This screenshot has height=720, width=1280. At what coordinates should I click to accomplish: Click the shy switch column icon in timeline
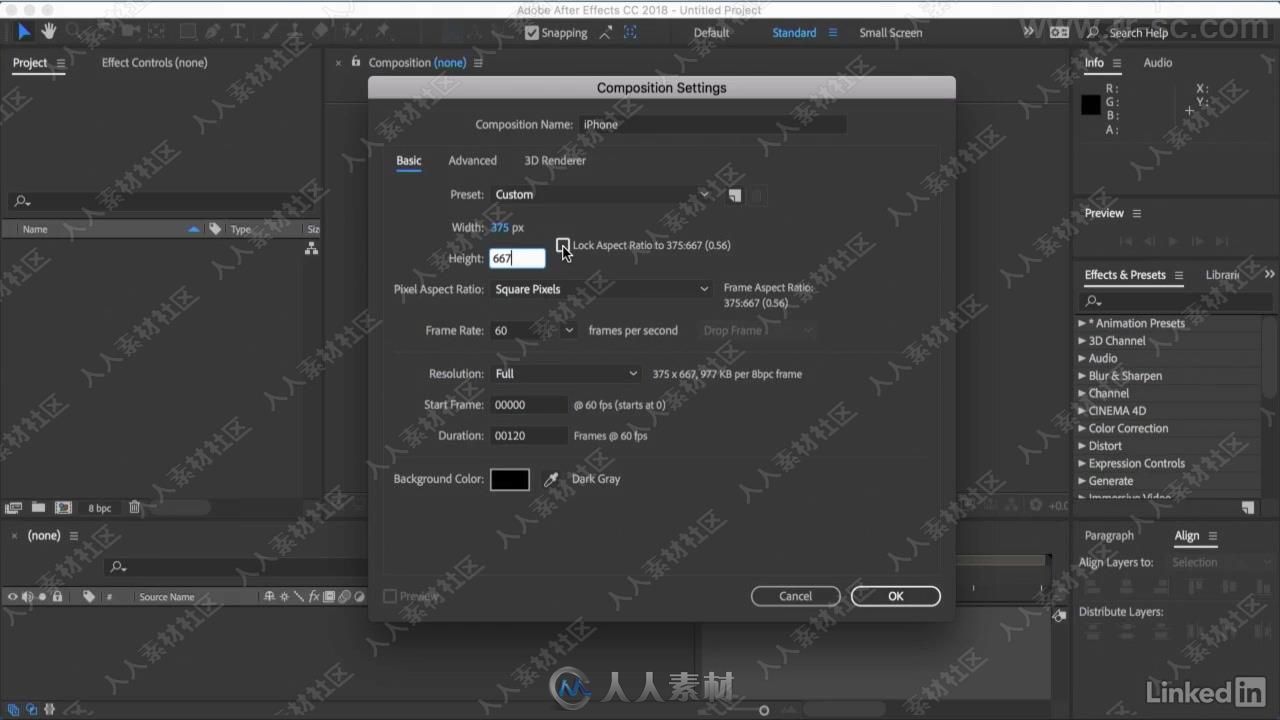(269, 597)
